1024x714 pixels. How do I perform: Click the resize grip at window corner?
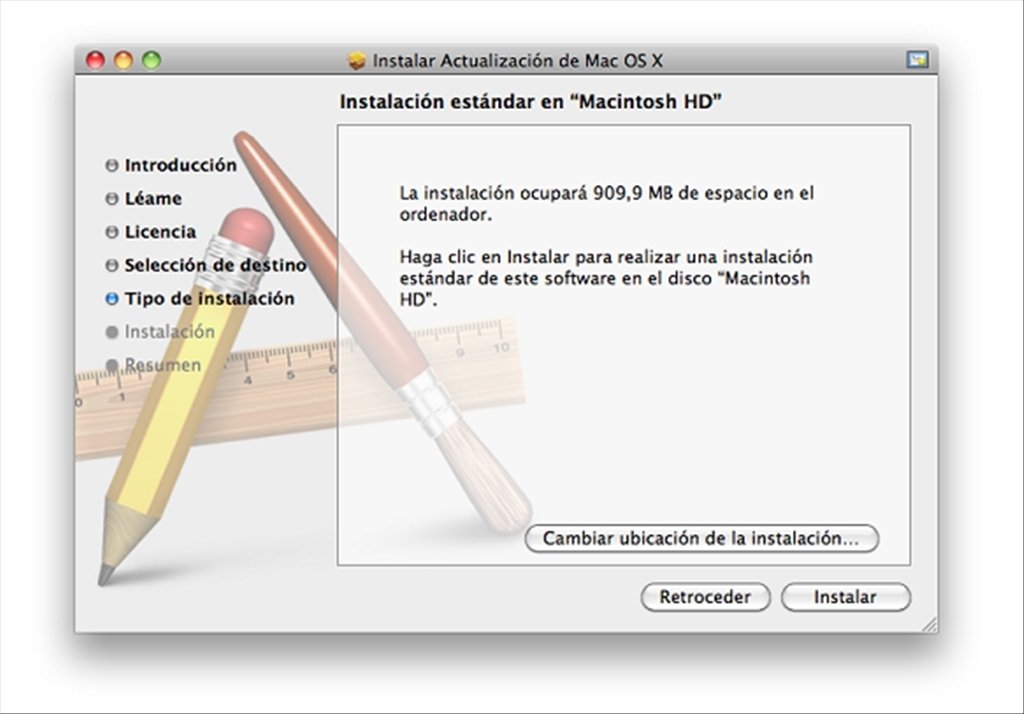click(x=929, y=625)
